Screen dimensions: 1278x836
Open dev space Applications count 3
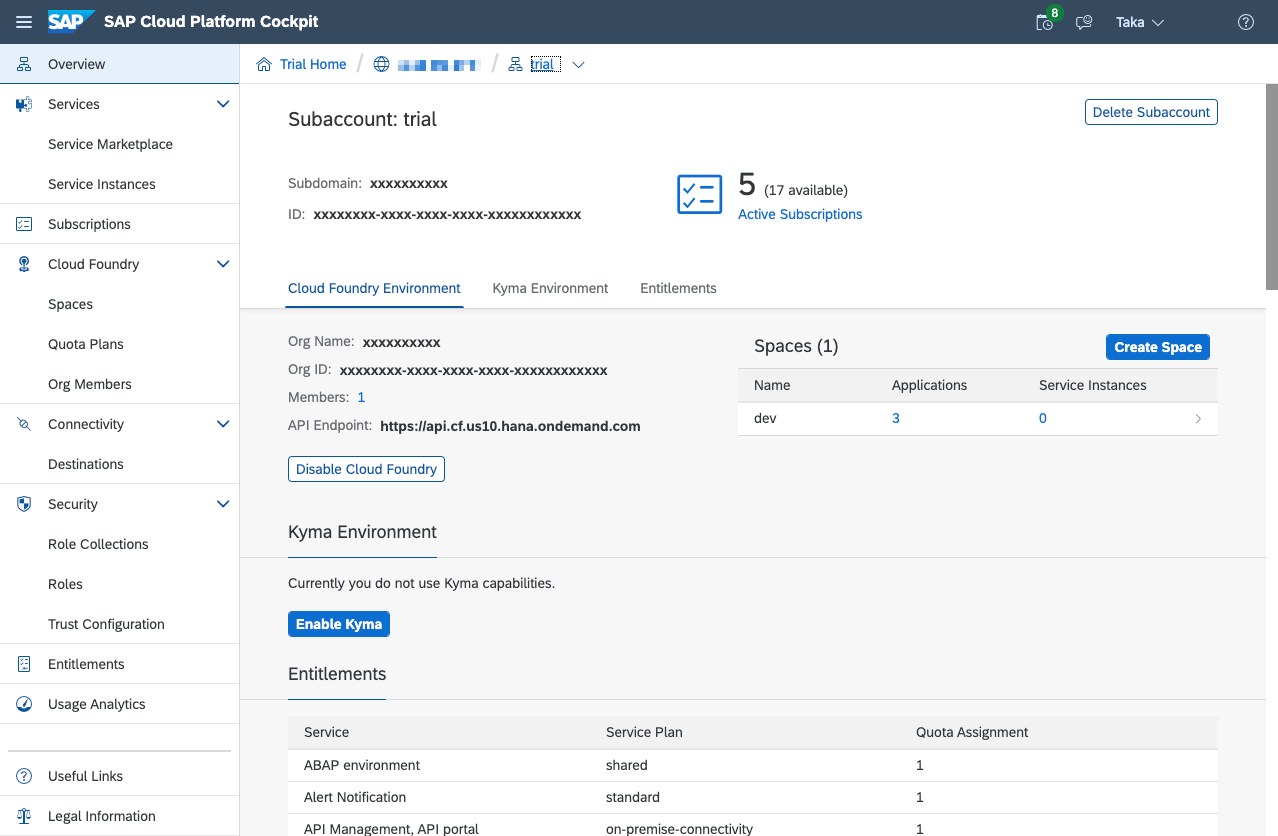coord(896,418)
